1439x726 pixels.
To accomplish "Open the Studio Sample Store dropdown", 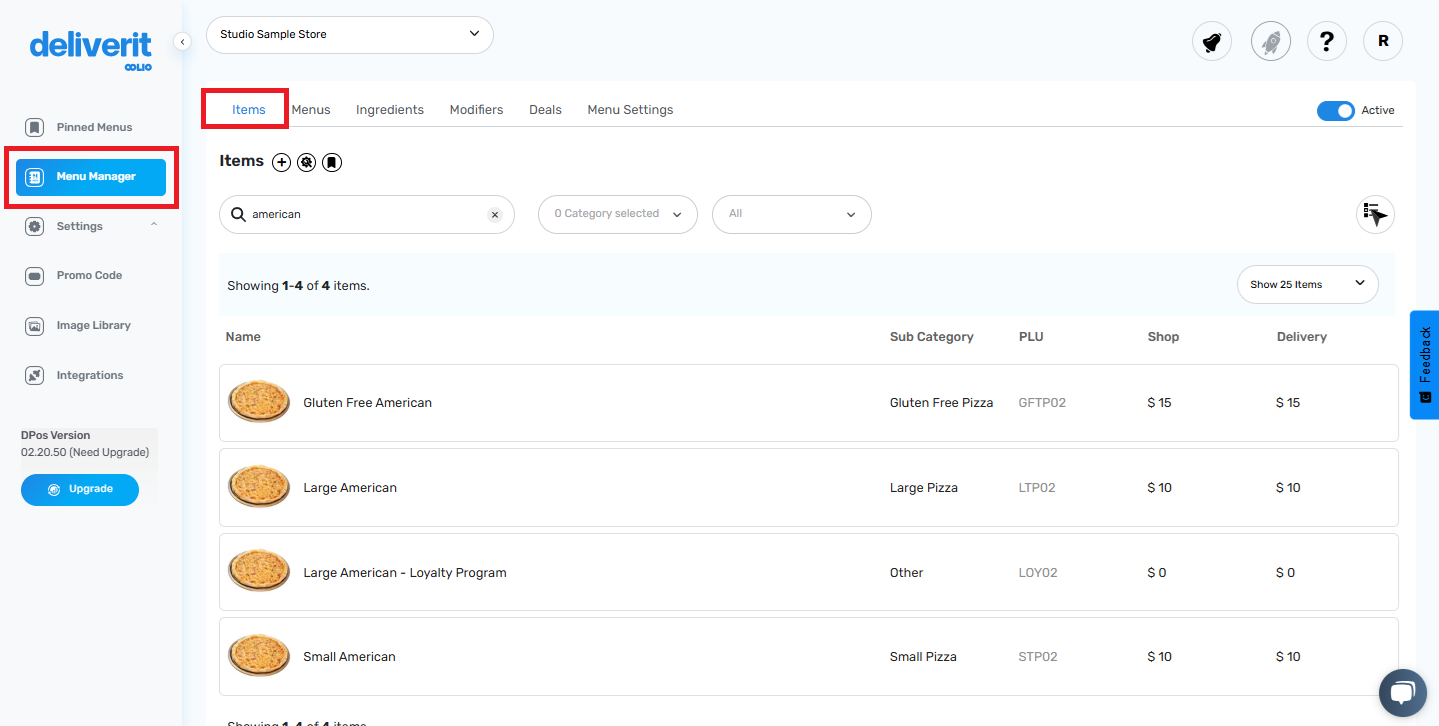I will click(x=350, y=35).
